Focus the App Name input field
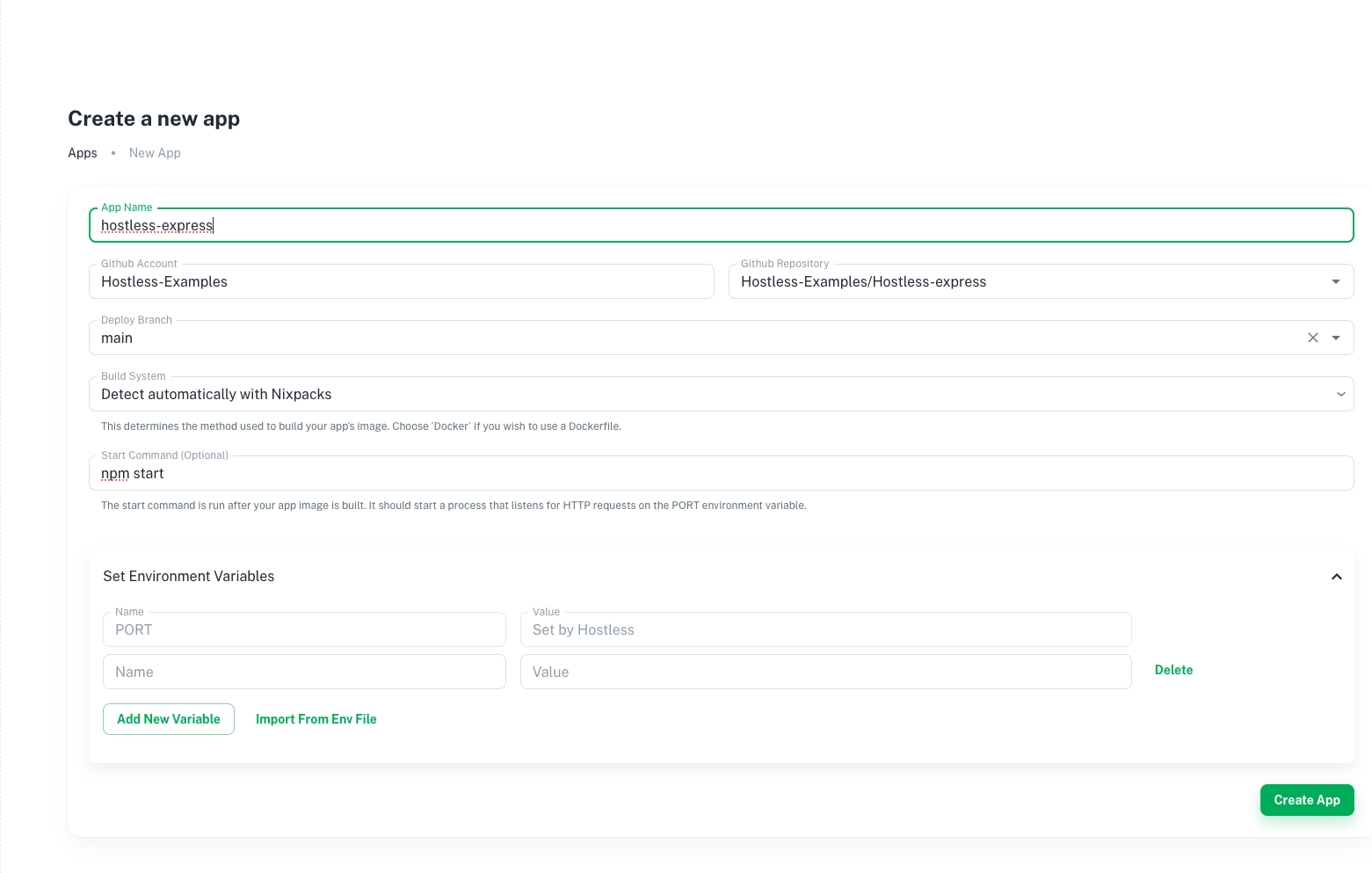This screenshot has height=873, width=1372. click(x=722, y=225)
